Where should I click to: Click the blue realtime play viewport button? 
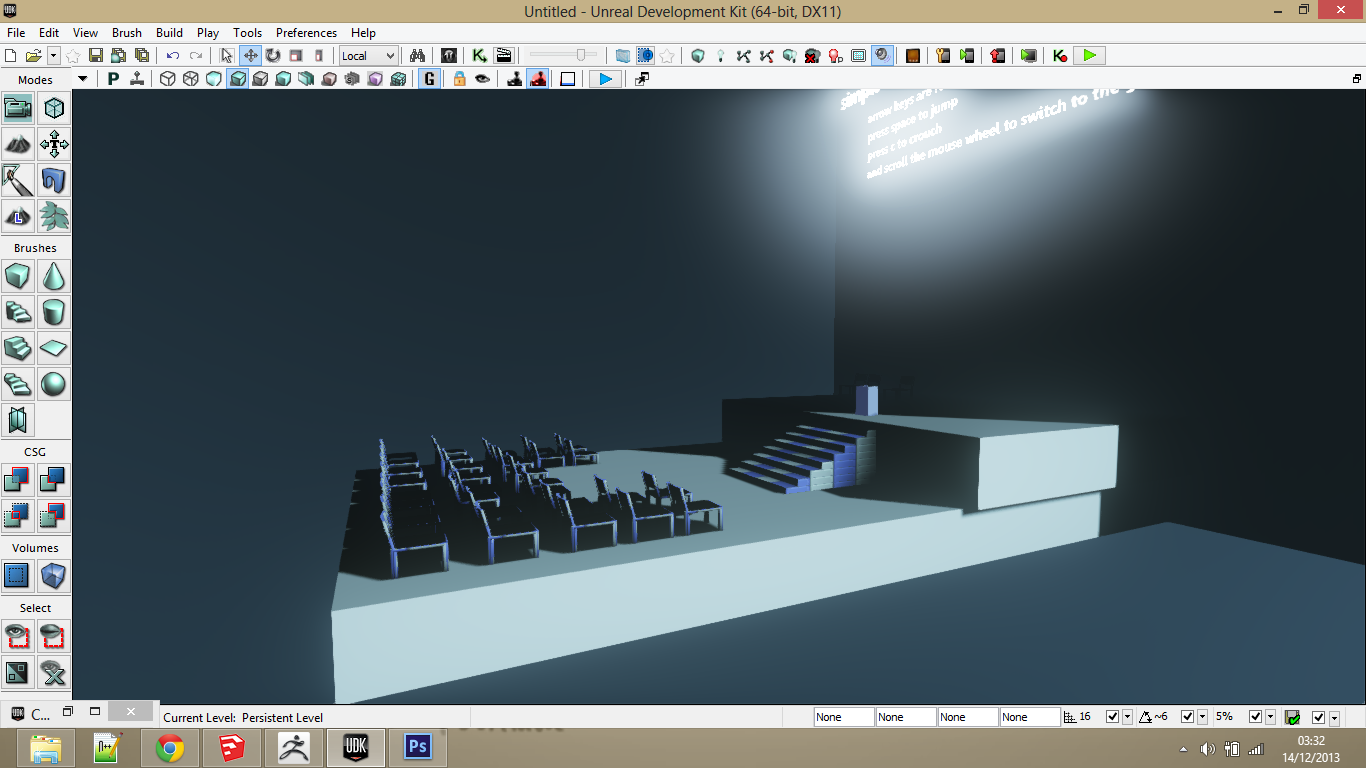coord(605,79)
